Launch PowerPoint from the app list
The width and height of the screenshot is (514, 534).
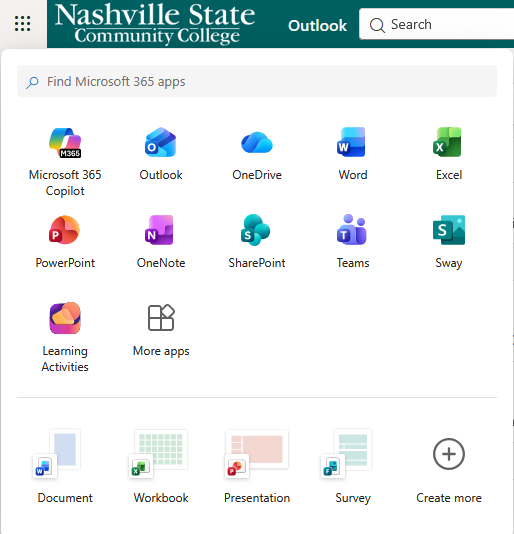65,242
